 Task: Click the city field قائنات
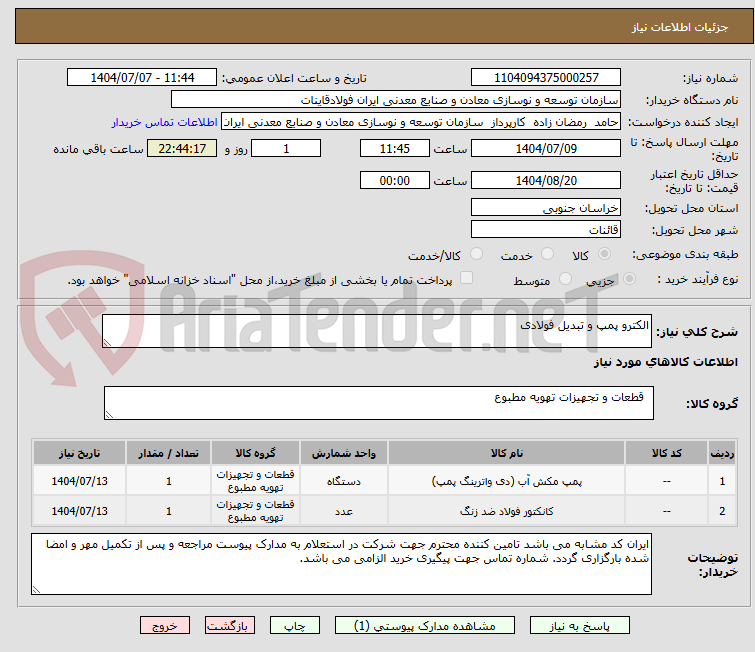(x=546, y=230)
